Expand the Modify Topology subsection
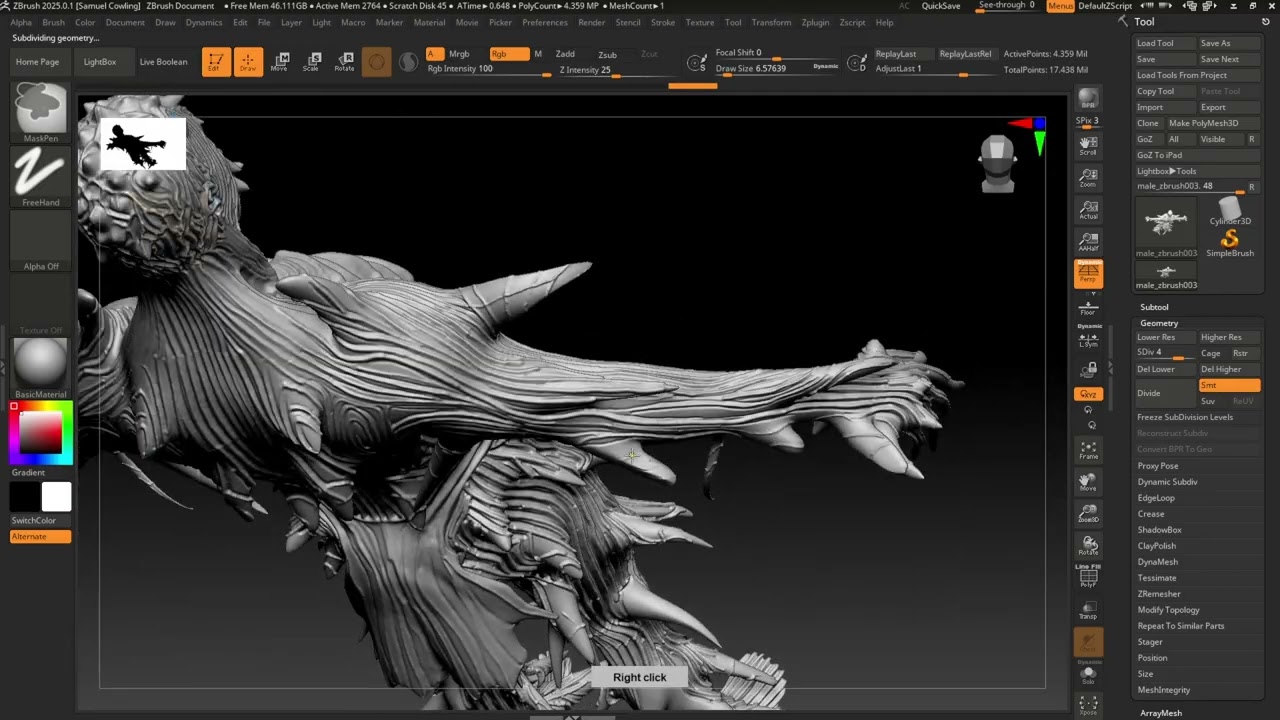 pyautogui.click(x=1168, y=610)
